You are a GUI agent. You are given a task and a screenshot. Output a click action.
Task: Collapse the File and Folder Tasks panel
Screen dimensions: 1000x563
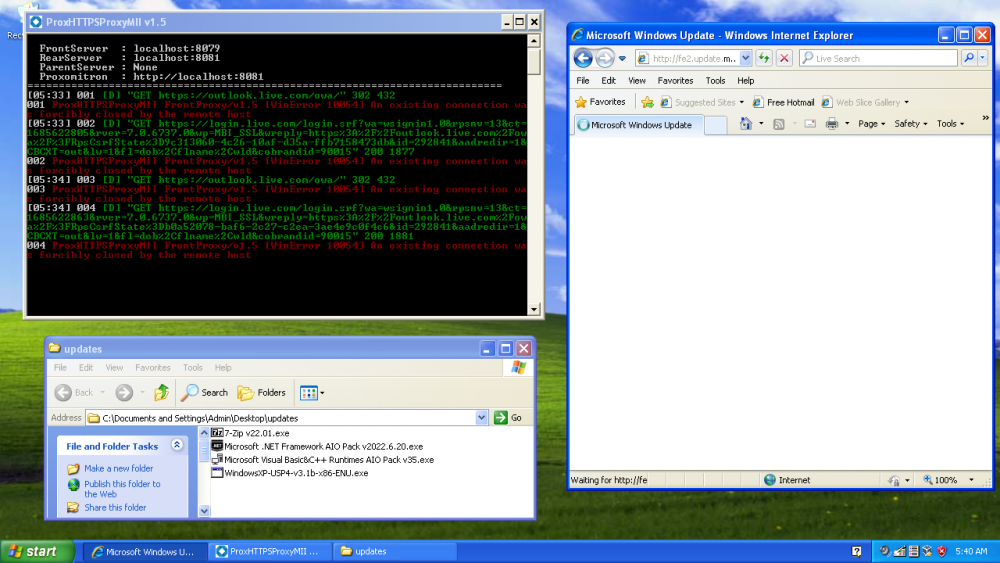coord(177,445)
